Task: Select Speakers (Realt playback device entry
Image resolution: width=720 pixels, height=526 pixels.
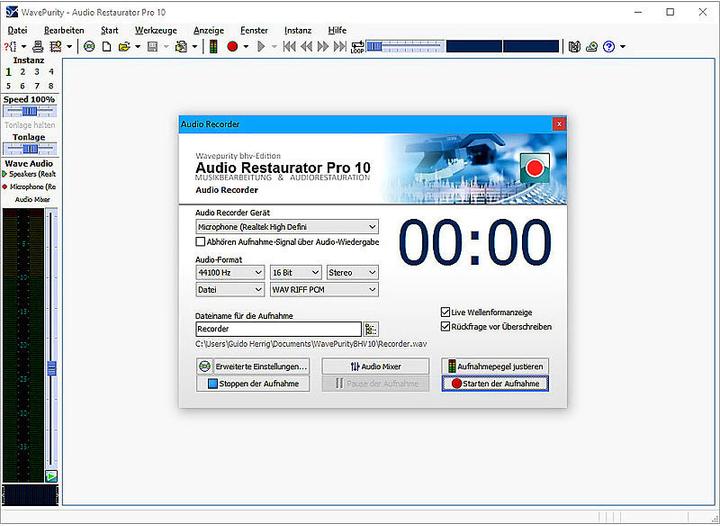Action: coord(29,174)
